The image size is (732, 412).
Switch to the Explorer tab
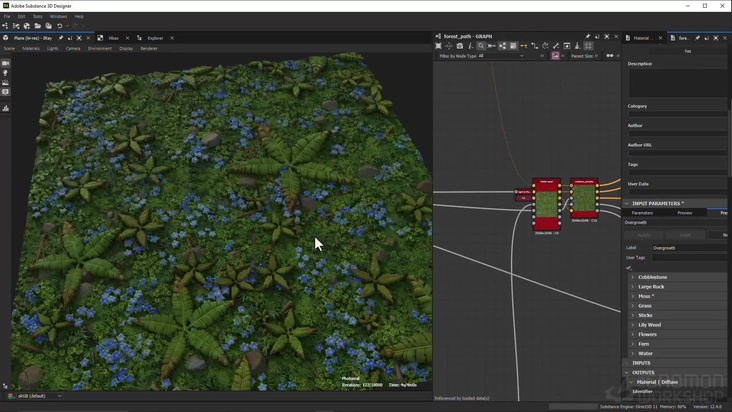tap(155, 38)
